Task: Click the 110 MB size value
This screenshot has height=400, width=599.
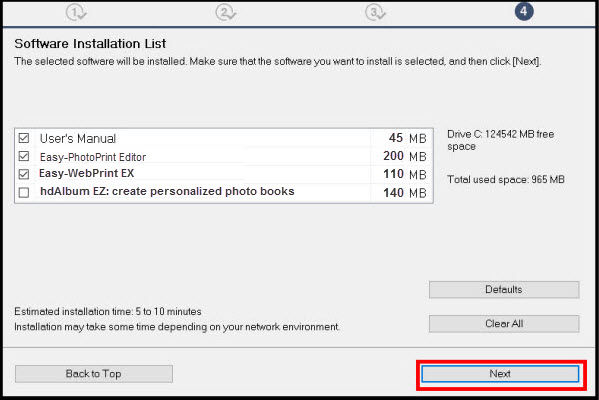Action: pos(405,175)
